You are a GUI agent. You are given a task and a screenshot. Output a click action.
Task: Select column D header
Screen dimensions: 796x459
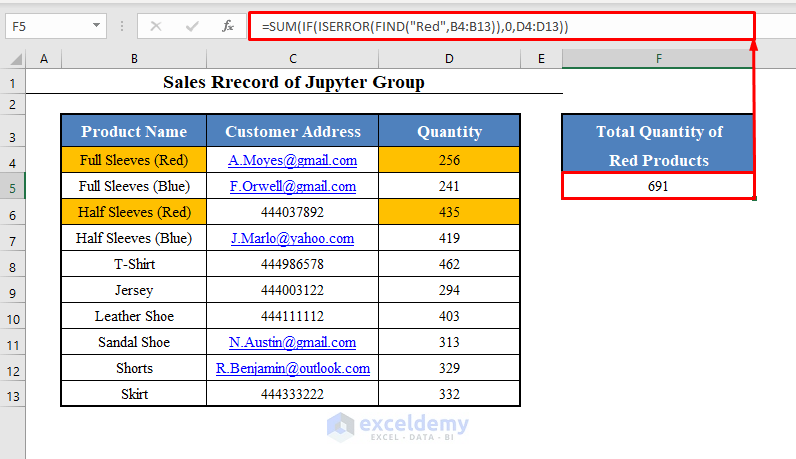pos(449,59)
